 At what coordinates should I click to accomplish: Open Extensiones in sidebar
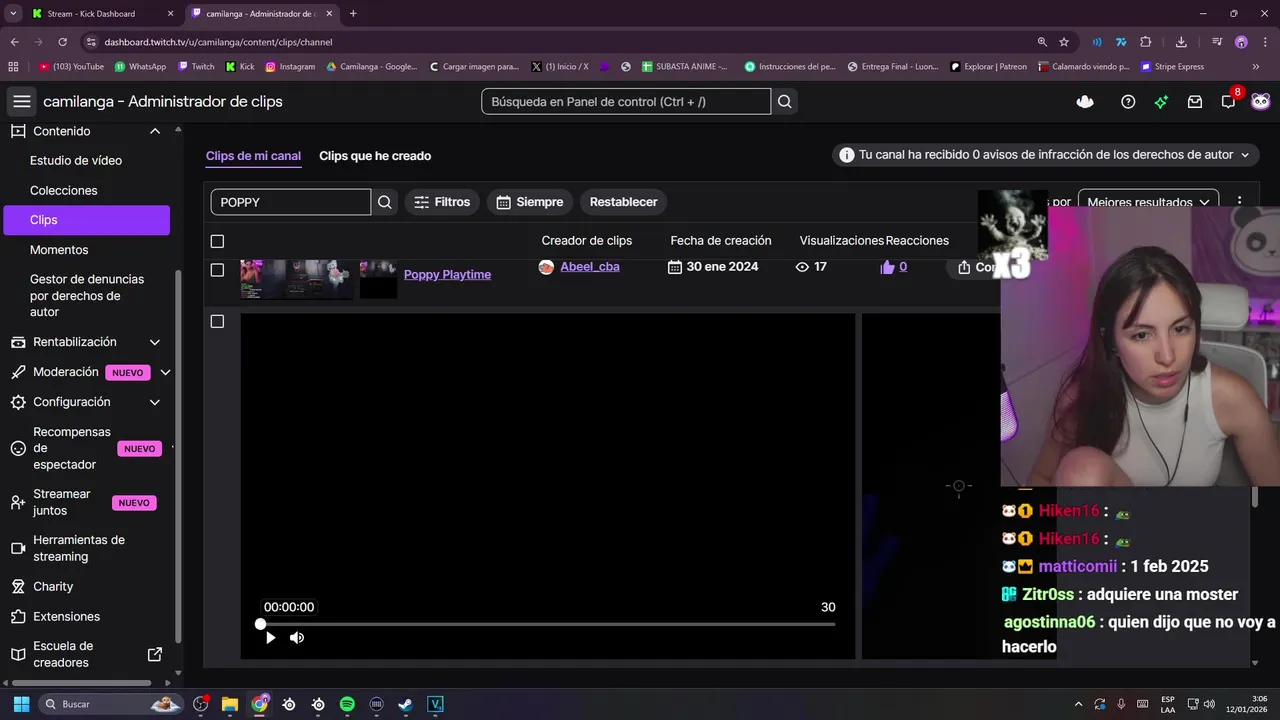point(66,616)
